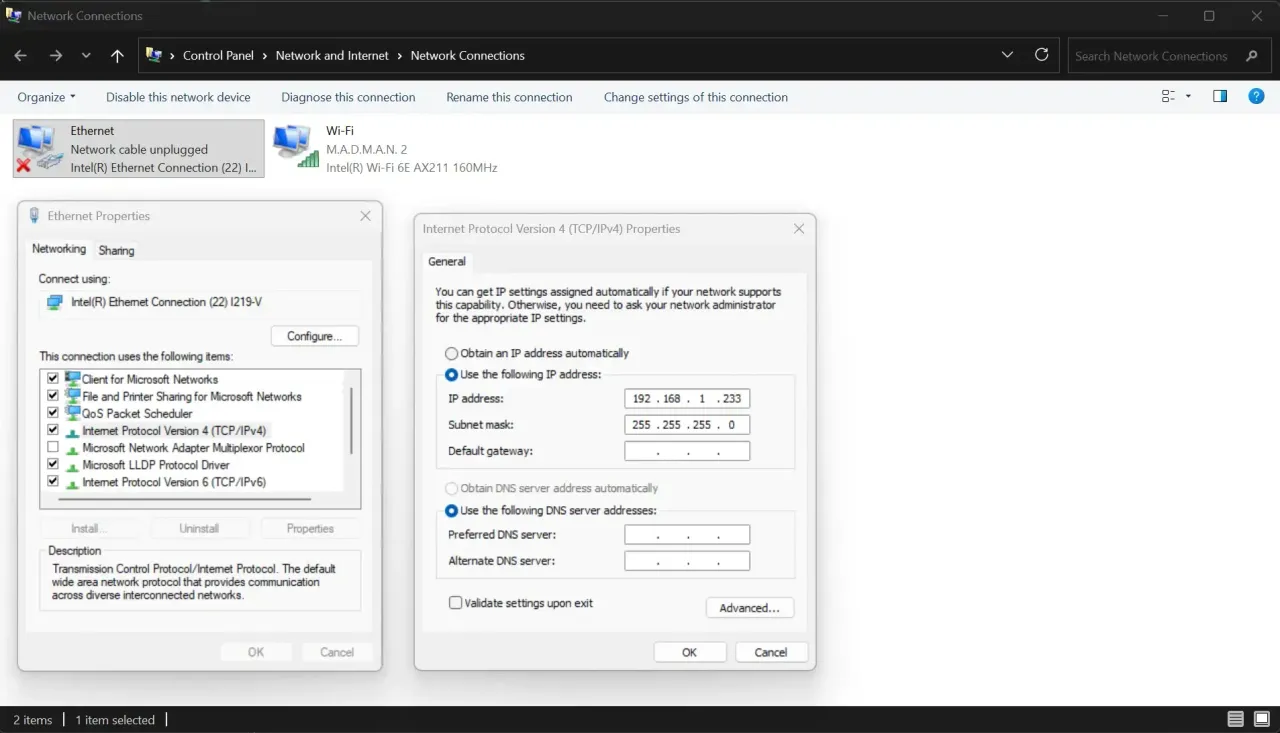1280x733 pixels.
Task: Switch to large icons view in status bar
Action: click(x=1264, y=719)
